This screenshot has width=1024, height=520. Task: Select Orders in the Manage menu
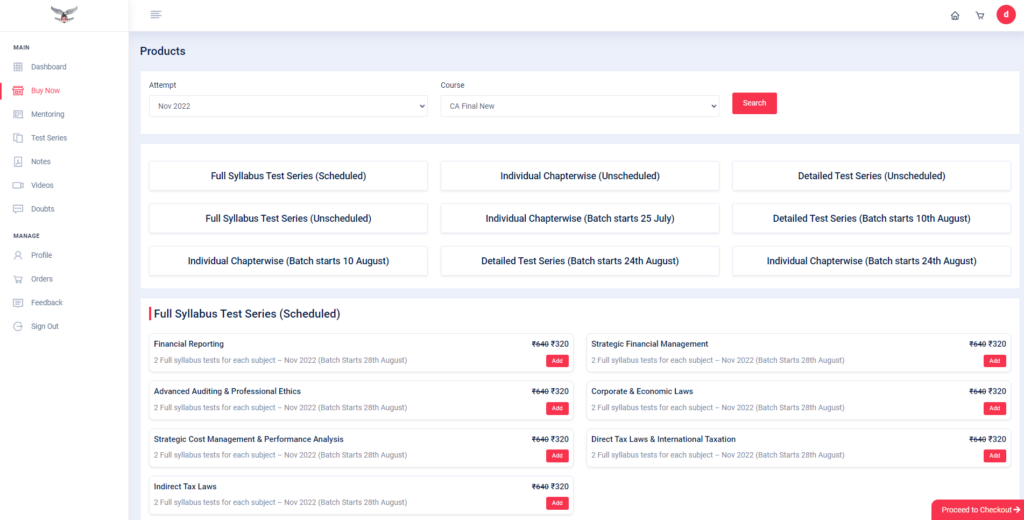41,279
